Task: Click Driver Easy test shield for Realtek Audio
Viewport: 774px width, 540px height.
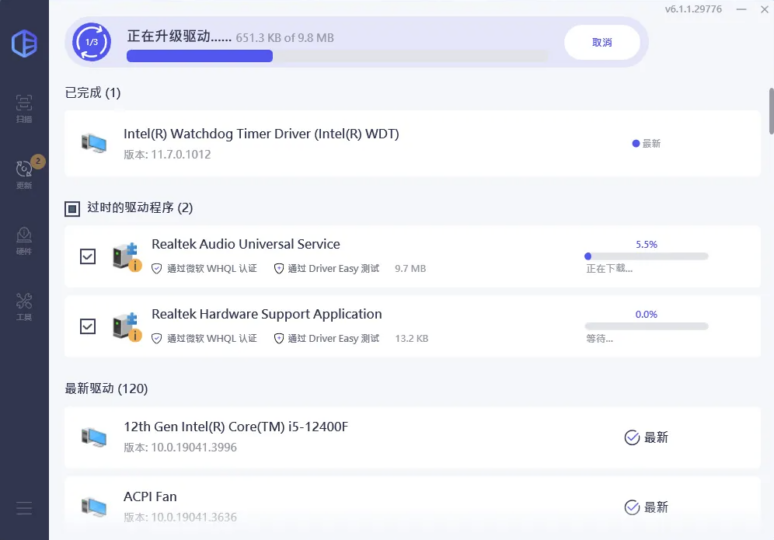Action: point(279,269)
